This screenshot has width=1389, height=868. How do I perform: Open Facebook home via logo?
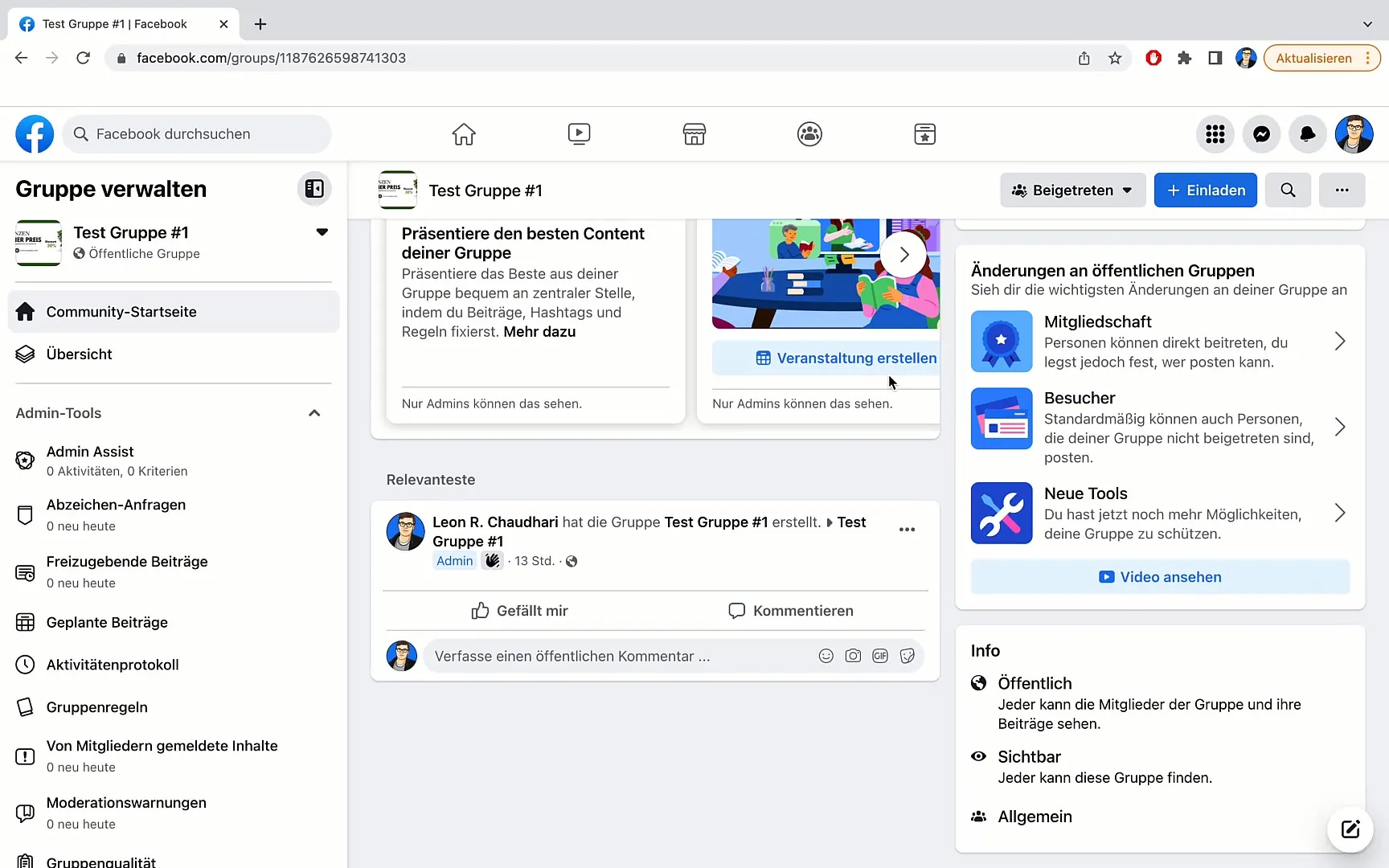(x=35, y=134)
